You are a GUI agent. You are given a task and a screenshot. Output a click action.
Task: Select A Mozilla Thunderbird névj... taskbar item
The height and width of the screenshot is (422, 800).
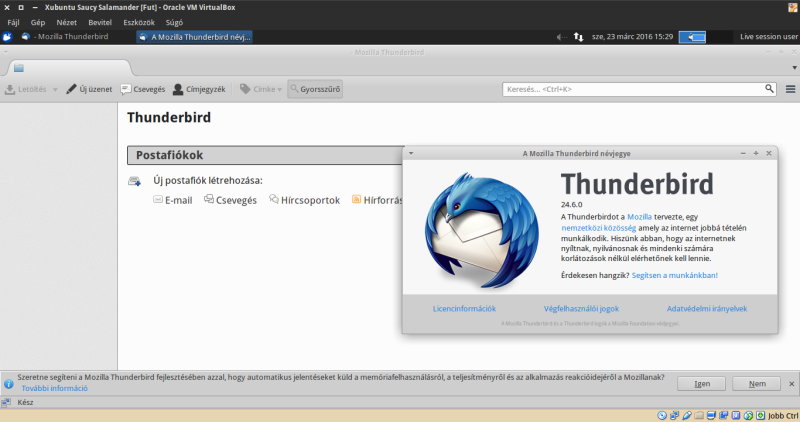(194, 37)
